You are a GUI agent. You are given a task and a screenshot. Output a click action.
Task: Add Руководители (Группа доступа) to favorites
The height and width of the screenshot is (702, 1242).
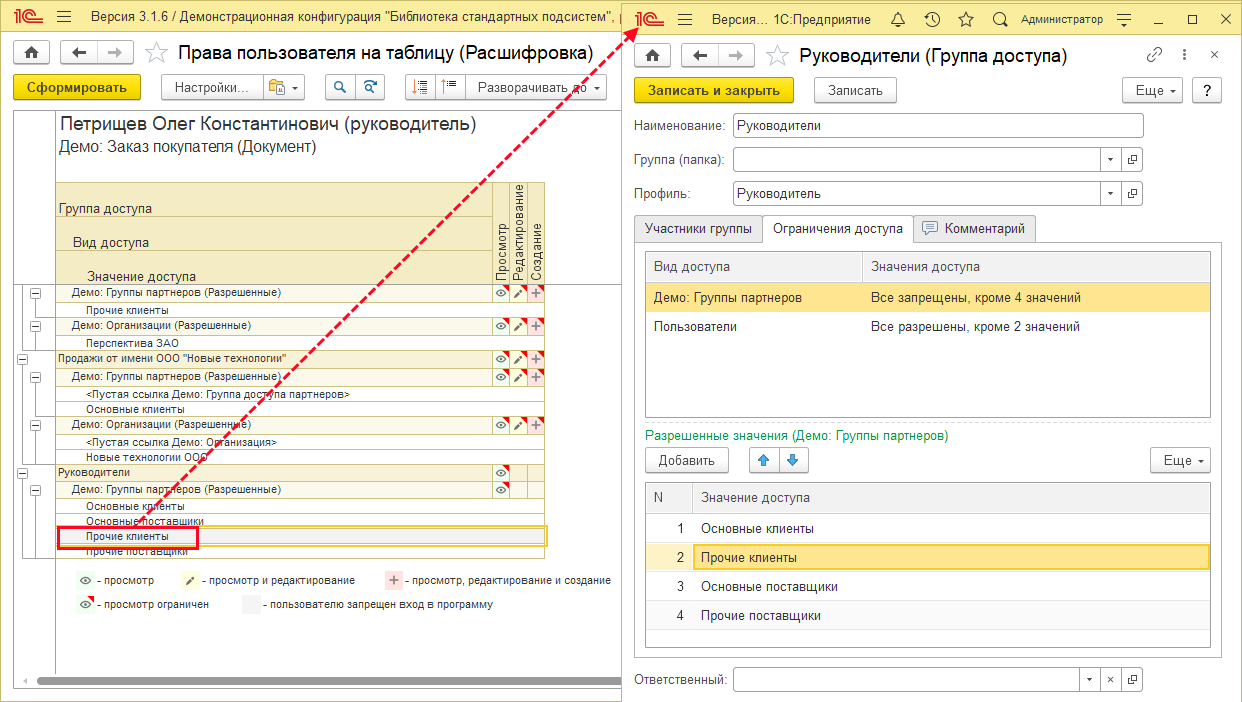point(778,55)
